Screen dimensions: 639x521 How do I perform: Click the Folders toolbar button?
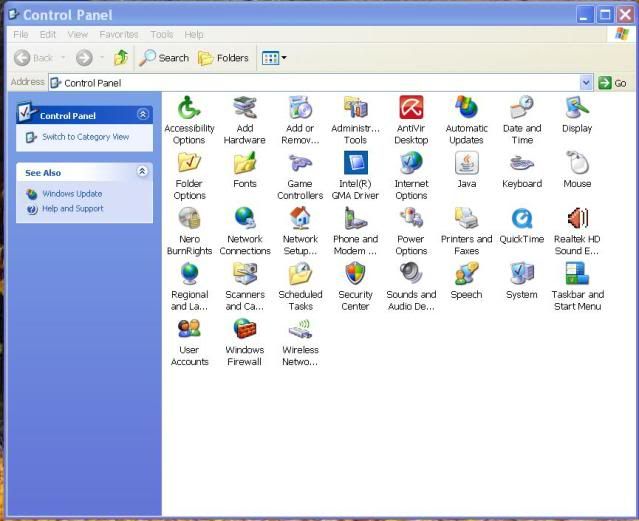click(223, 58)
